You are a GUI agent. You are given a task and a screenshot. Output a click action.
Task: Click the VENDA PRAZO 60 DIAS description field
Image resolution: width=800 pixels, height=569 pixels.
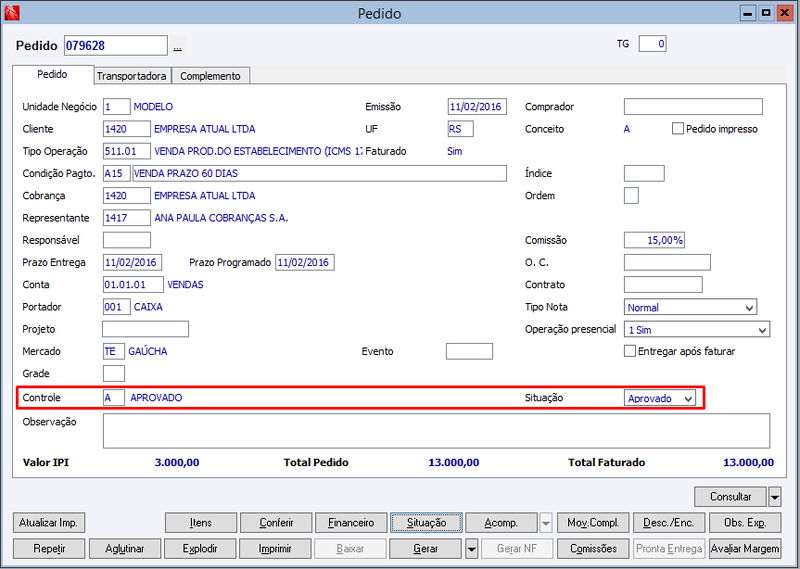(x=319, y=174)
